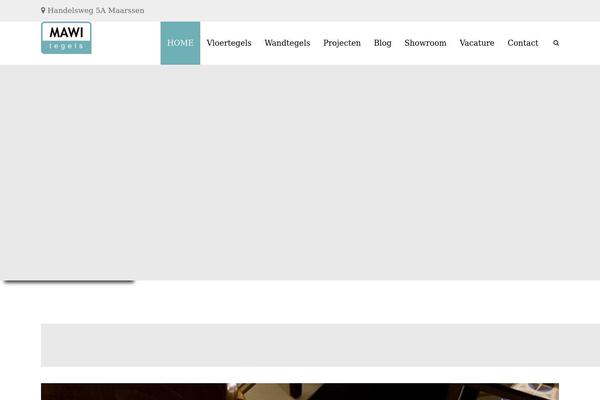Open the Wandtegels menu item
This screenshot has height=400, width=600.
(287, 43)
